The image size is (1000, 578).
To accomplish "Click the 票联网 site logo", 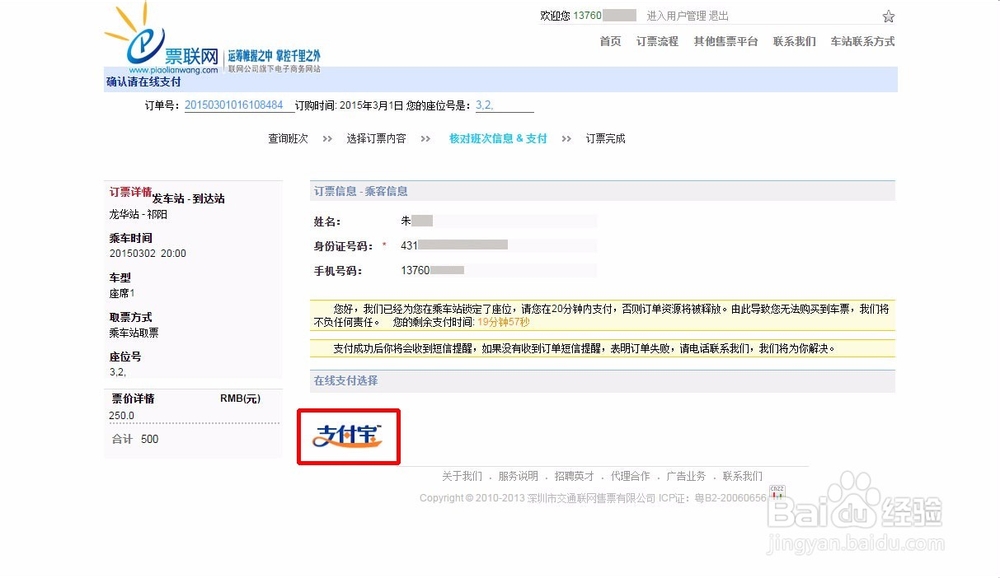I will point(163,40).
